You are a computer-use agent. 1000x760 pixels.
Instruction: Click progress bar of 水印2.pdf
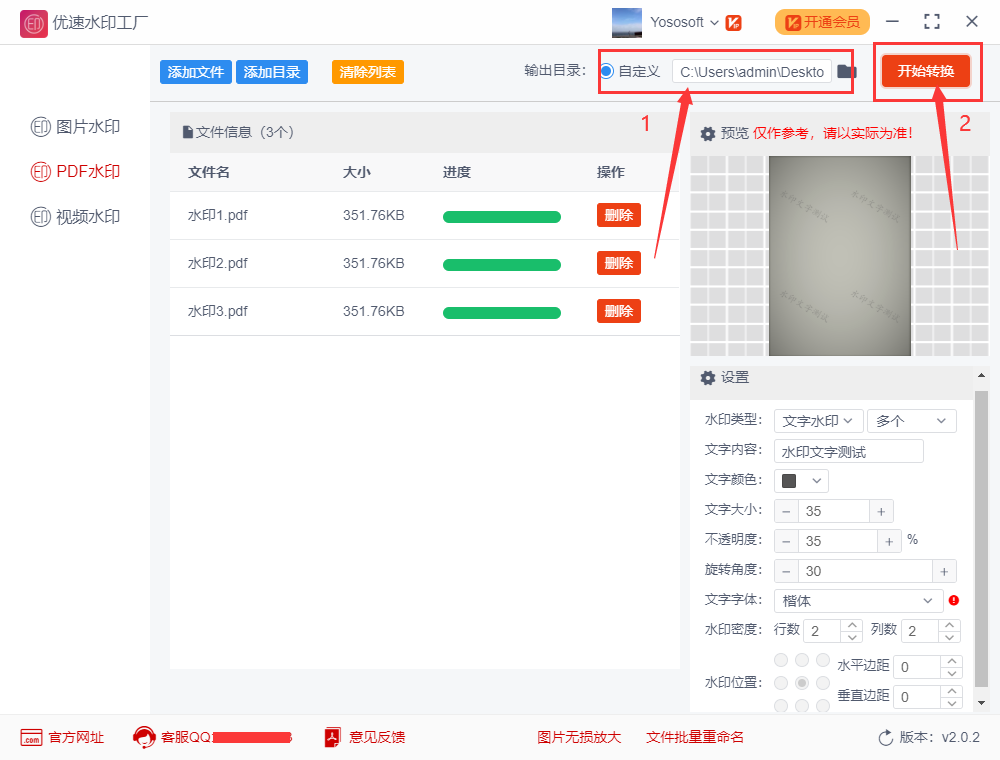(x=502, y=265)
